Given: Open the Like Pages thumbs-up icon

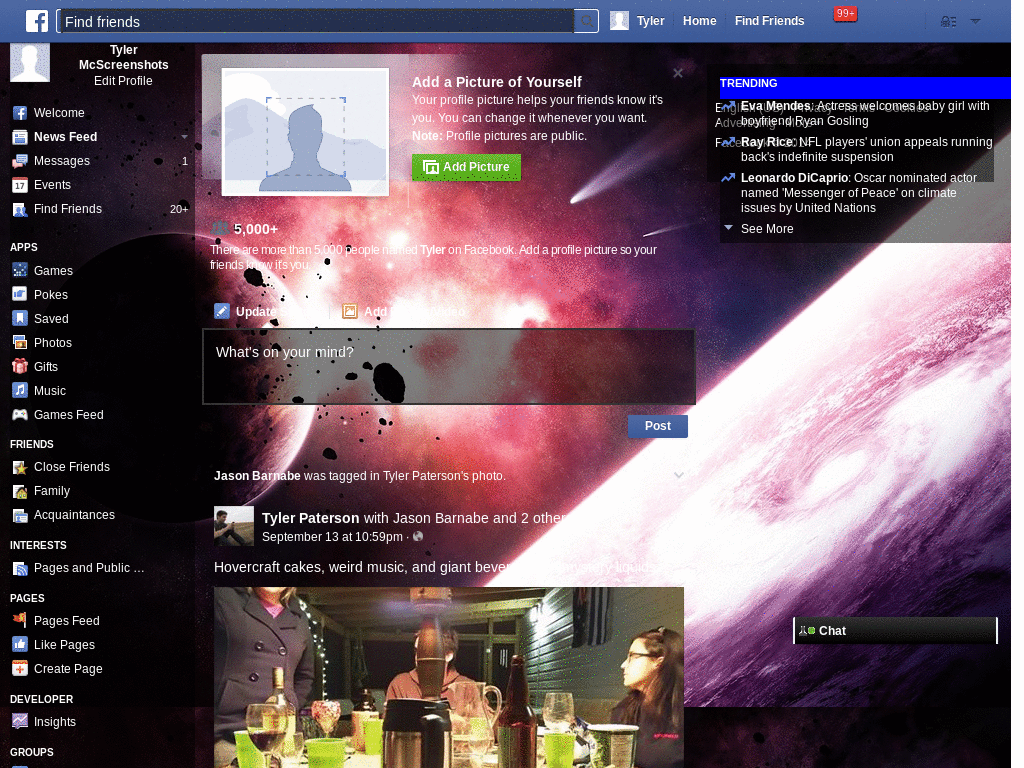Looking at the screenshot, I should click(20, 645).
